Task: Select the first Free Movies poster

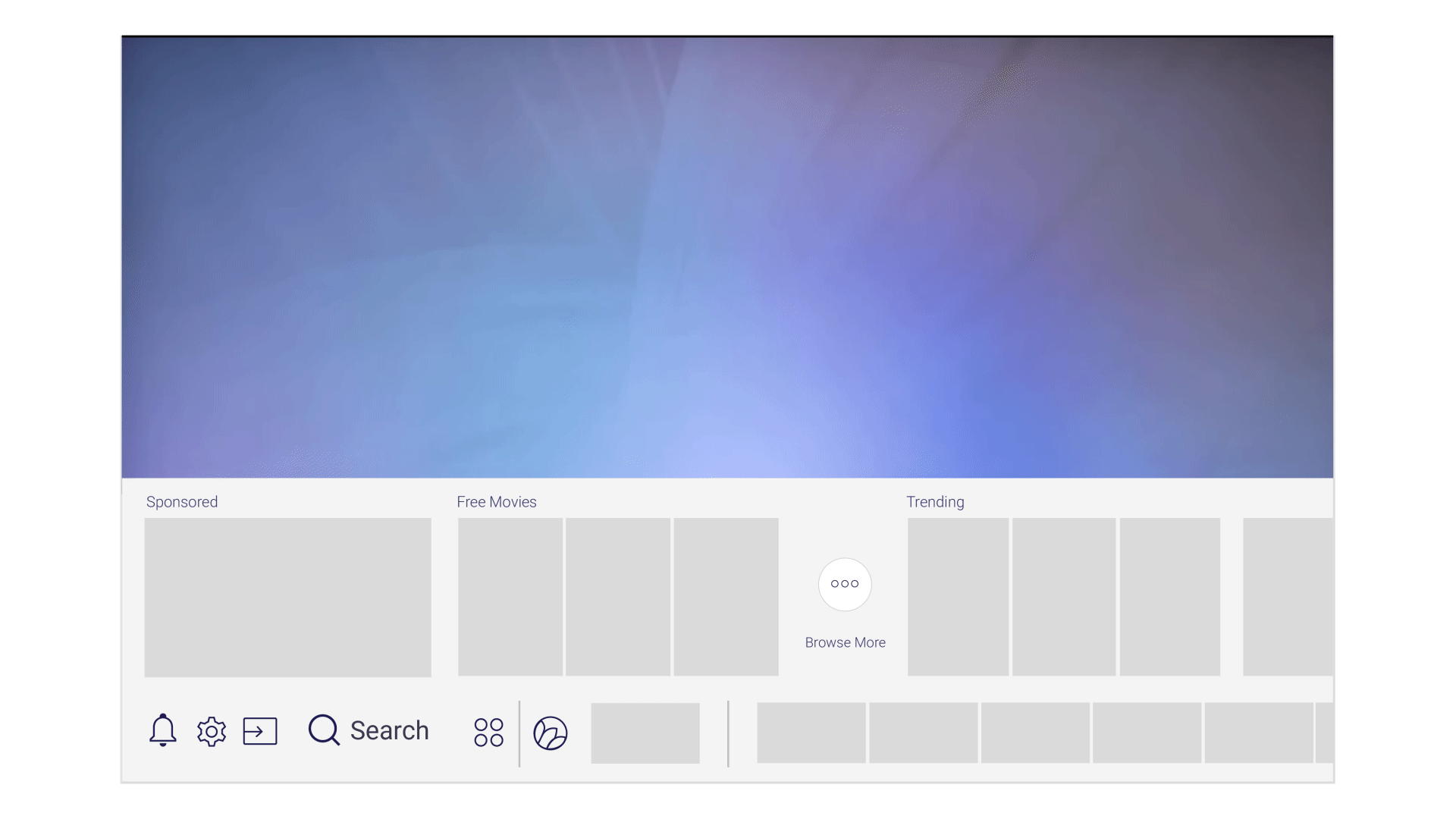Action: click(510, 597)
